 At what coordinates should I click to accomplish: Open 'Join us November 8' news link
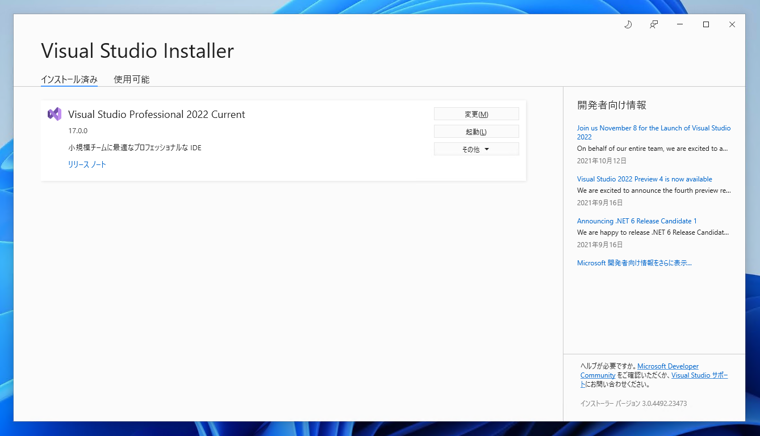[x=653, y=132]
